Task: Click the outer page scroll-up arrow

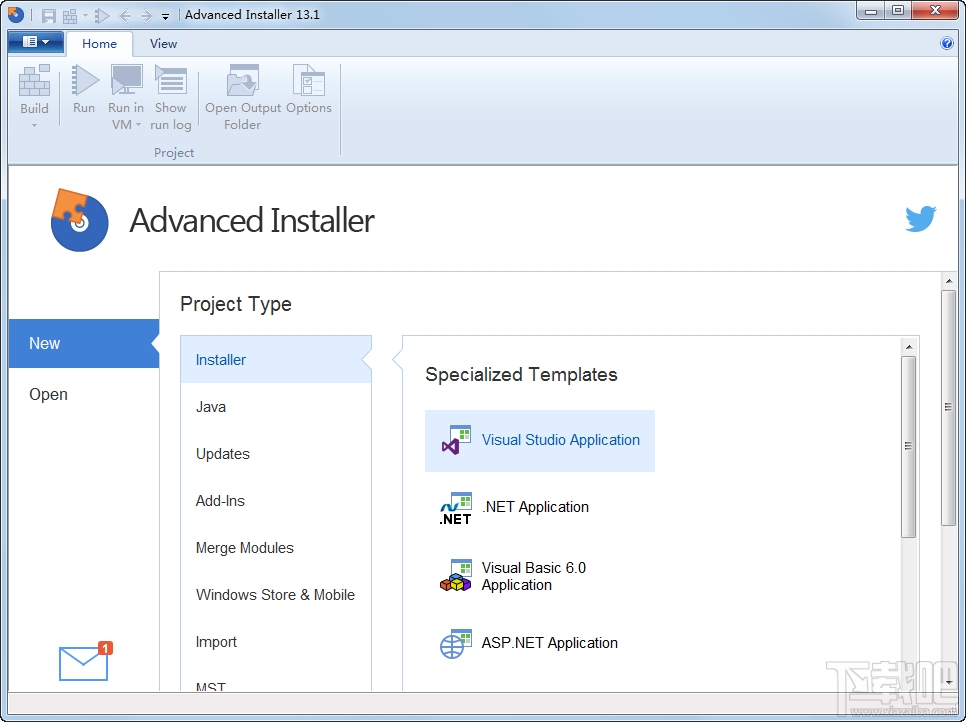Action: pos(949,281)
